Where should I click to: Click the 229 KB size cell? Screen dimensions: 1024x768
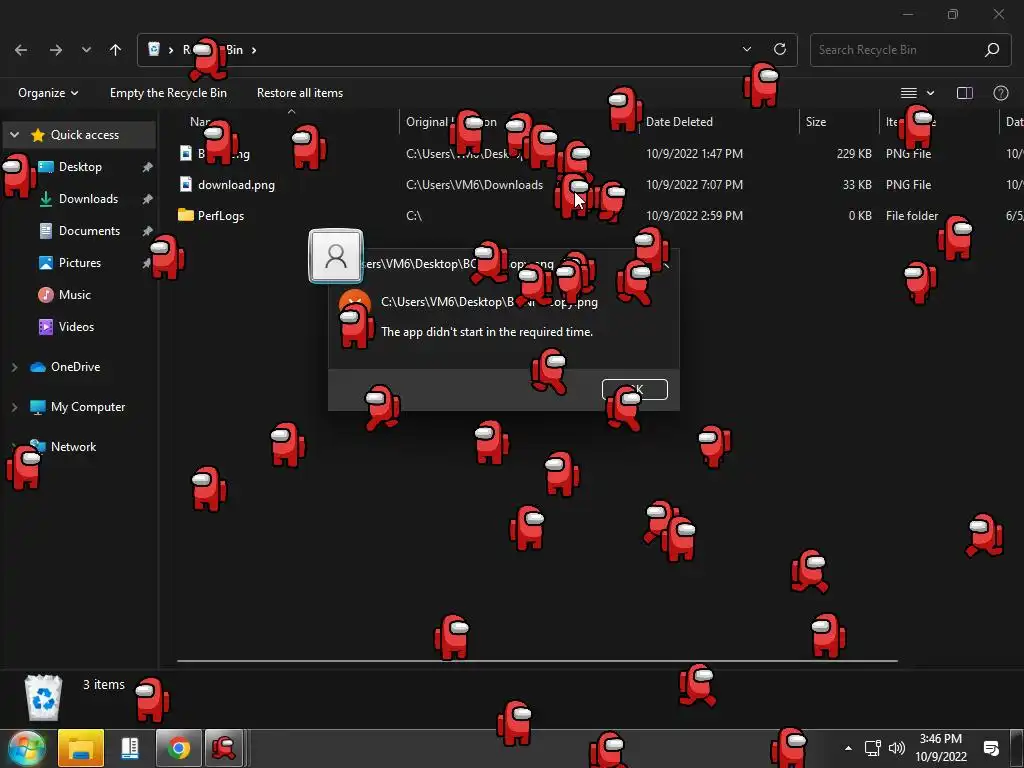[854, 153]
